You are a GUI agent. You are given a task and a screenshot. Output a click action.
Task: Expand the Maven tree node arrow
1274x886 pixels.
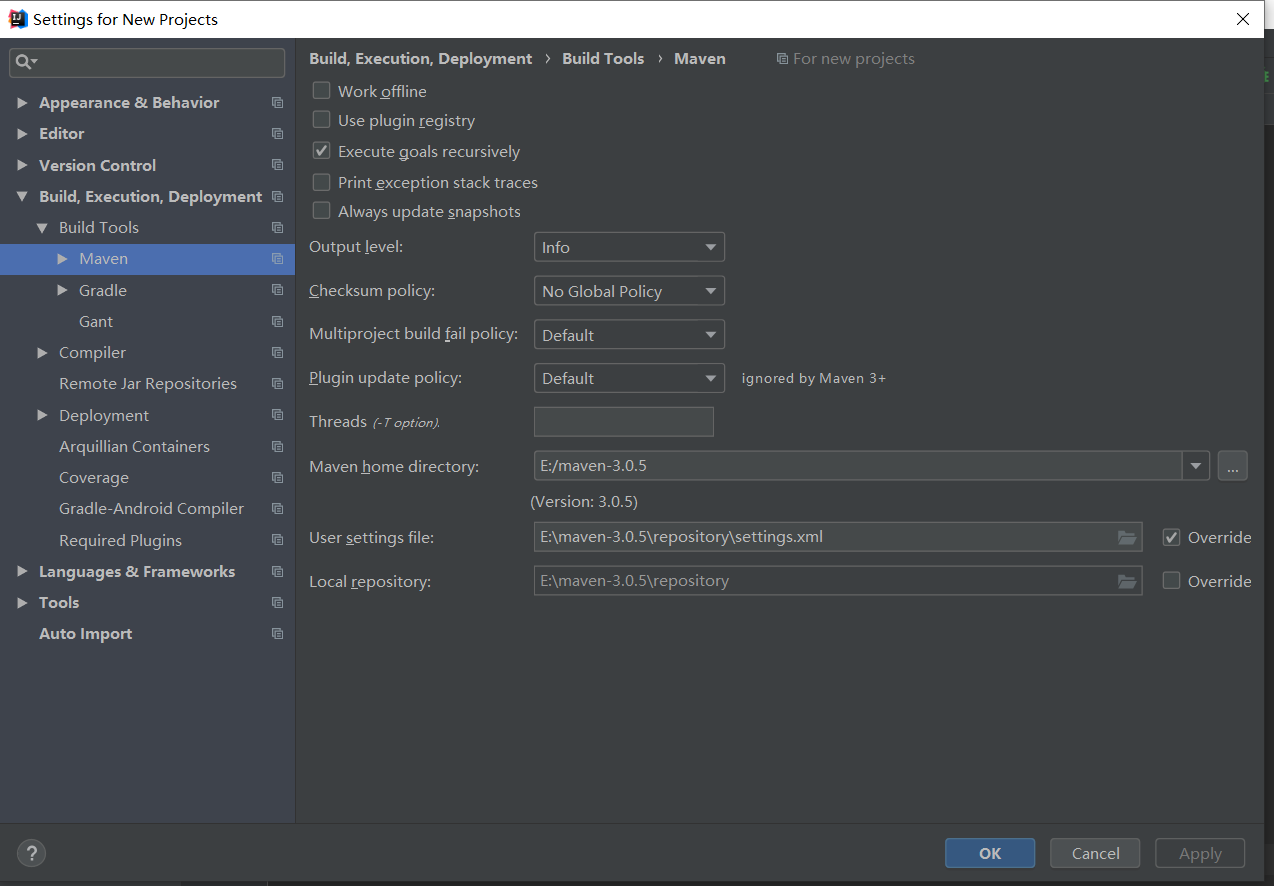62,259
